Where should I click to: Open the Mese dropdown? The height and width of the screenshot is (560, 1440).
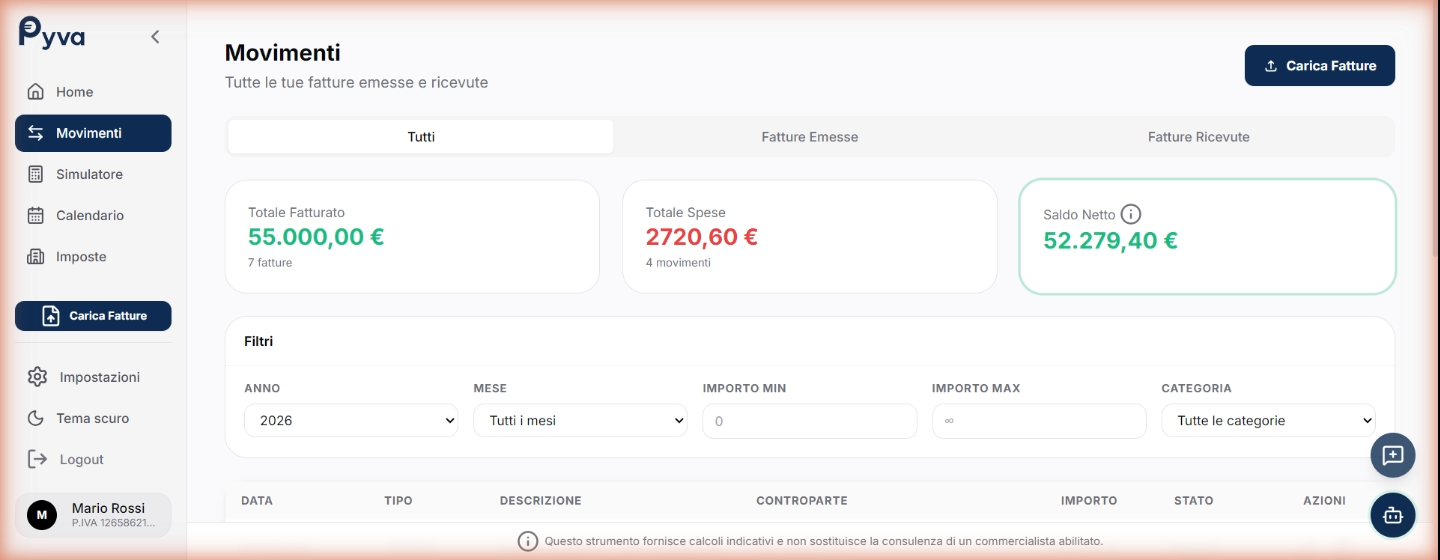point(580,421)
